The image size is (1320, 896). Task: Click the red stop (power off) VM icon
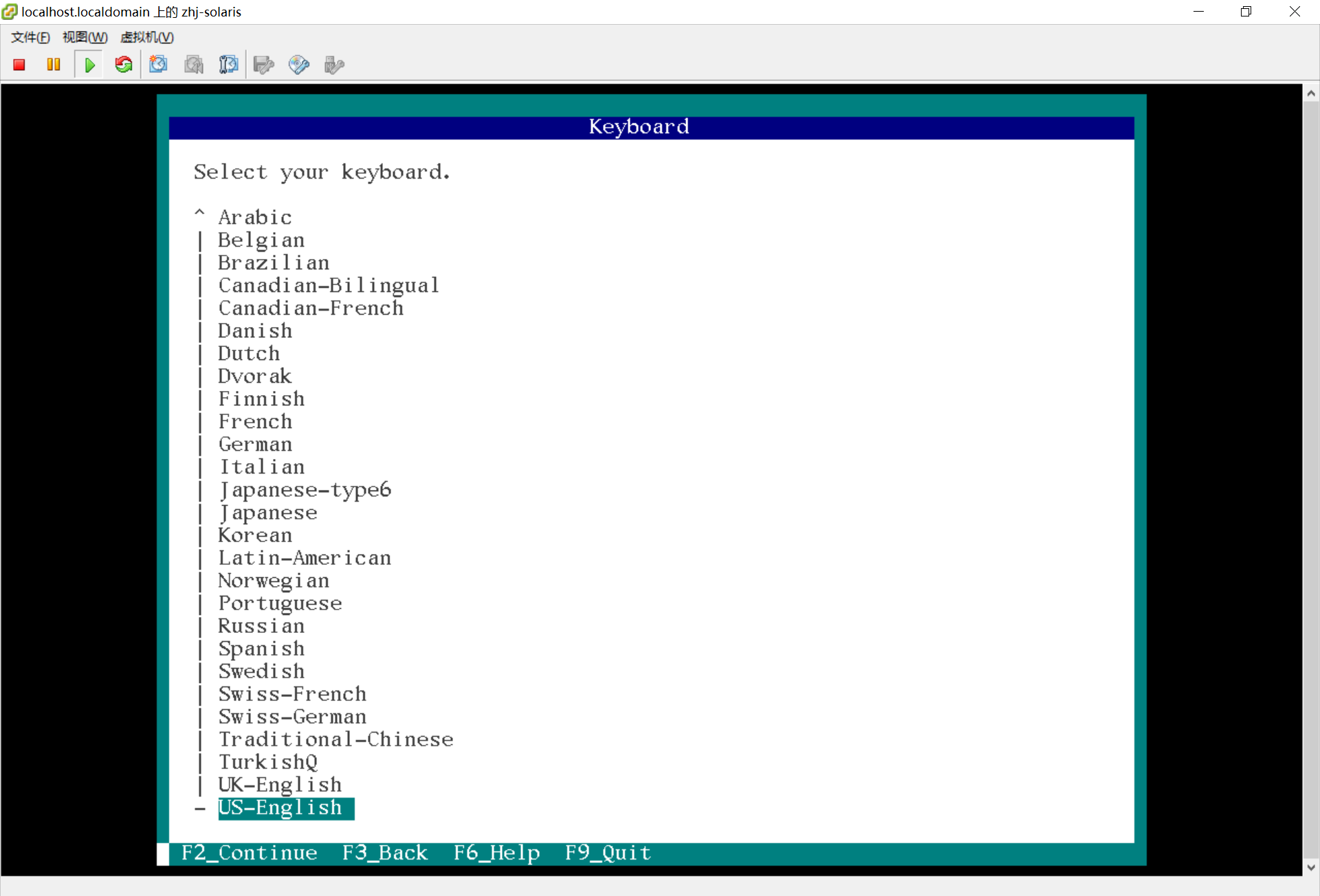click(x=19, y=65)
